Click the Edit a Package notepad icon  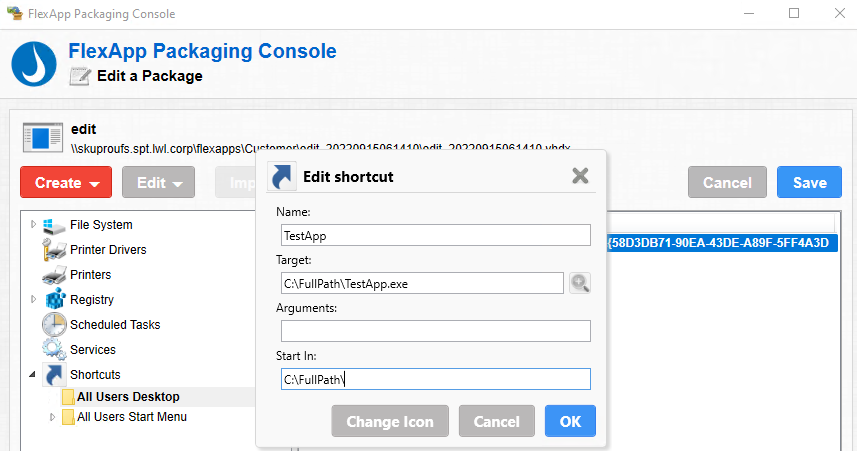[80, 76]
